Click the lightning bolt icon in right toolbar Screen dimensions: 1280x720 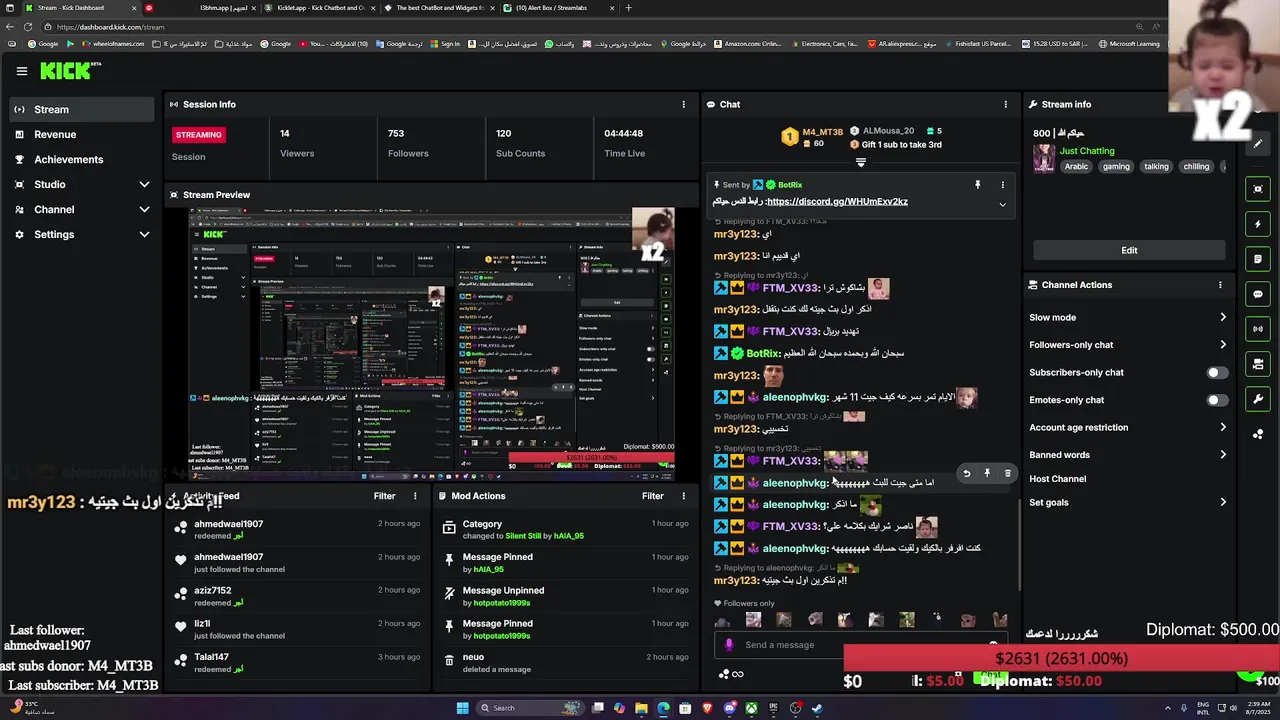click(x=1258, y=224)
